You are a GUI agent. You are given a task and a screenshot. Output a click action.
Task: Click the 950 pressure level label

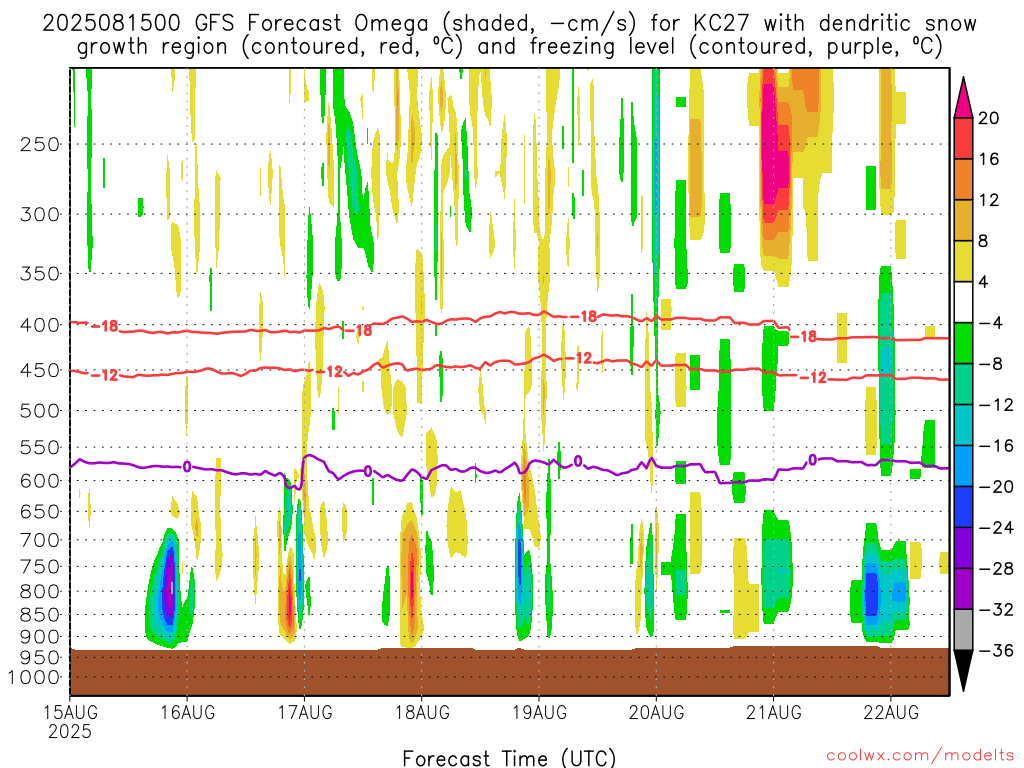pos(40,658)
